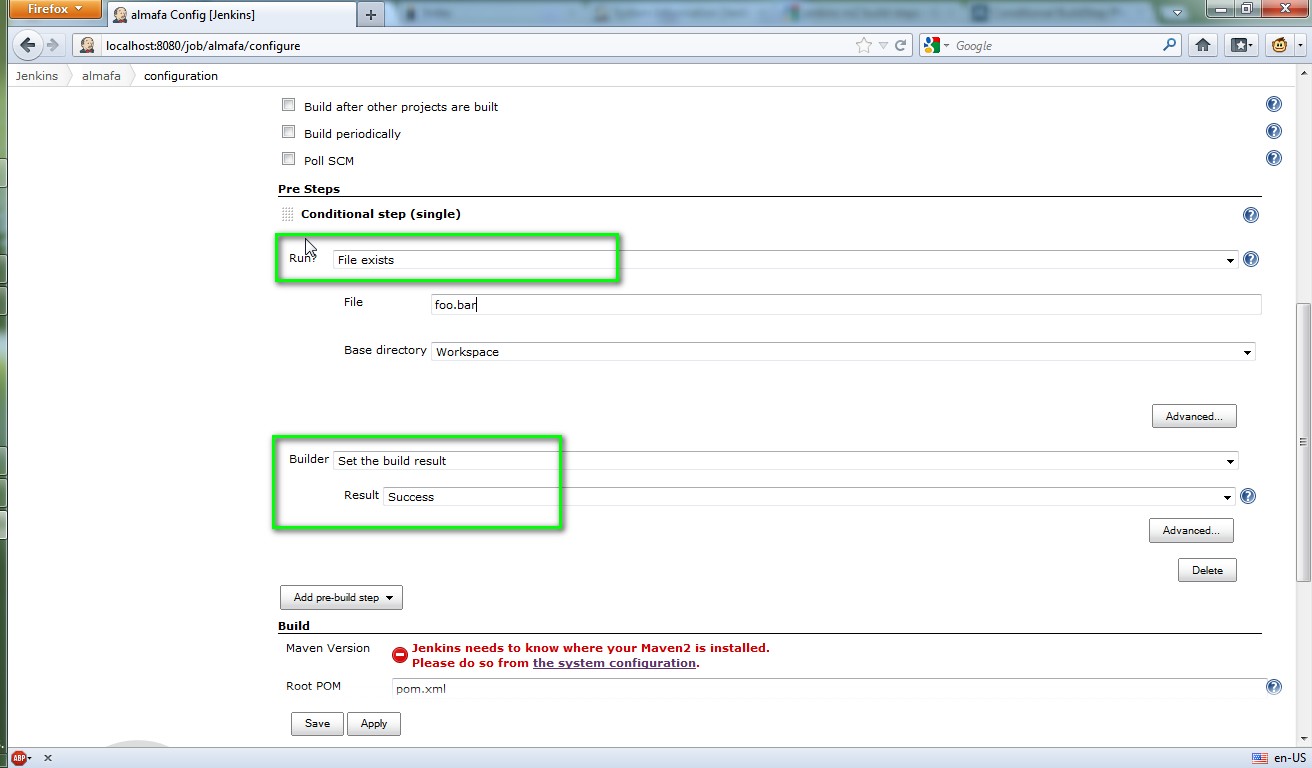Enable Build periodically

coord(288,131)
